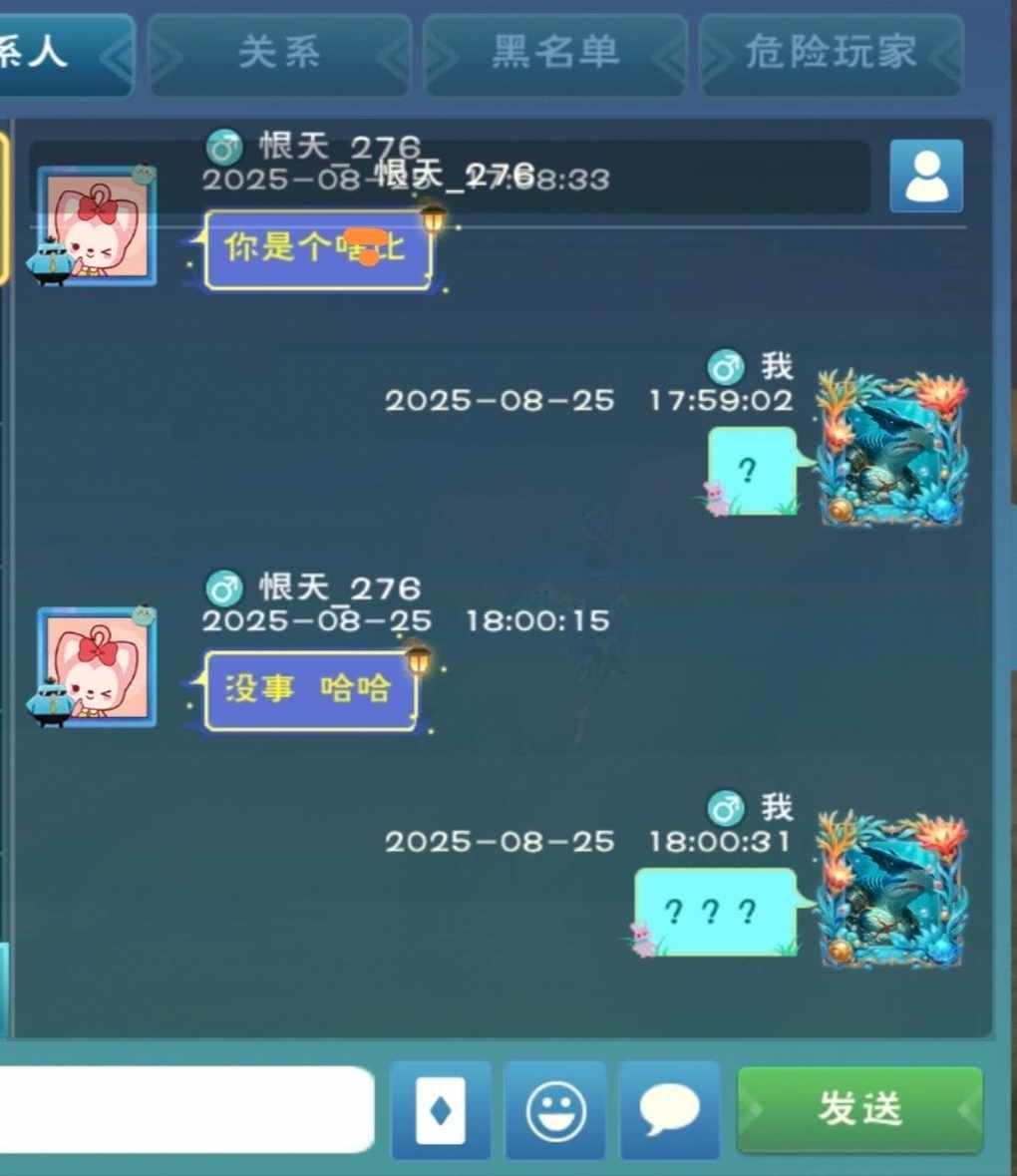Click 恨天_276's rabbit avatar at 18:00:15
1017x1176 pixels.
click(x=96, y=667)
